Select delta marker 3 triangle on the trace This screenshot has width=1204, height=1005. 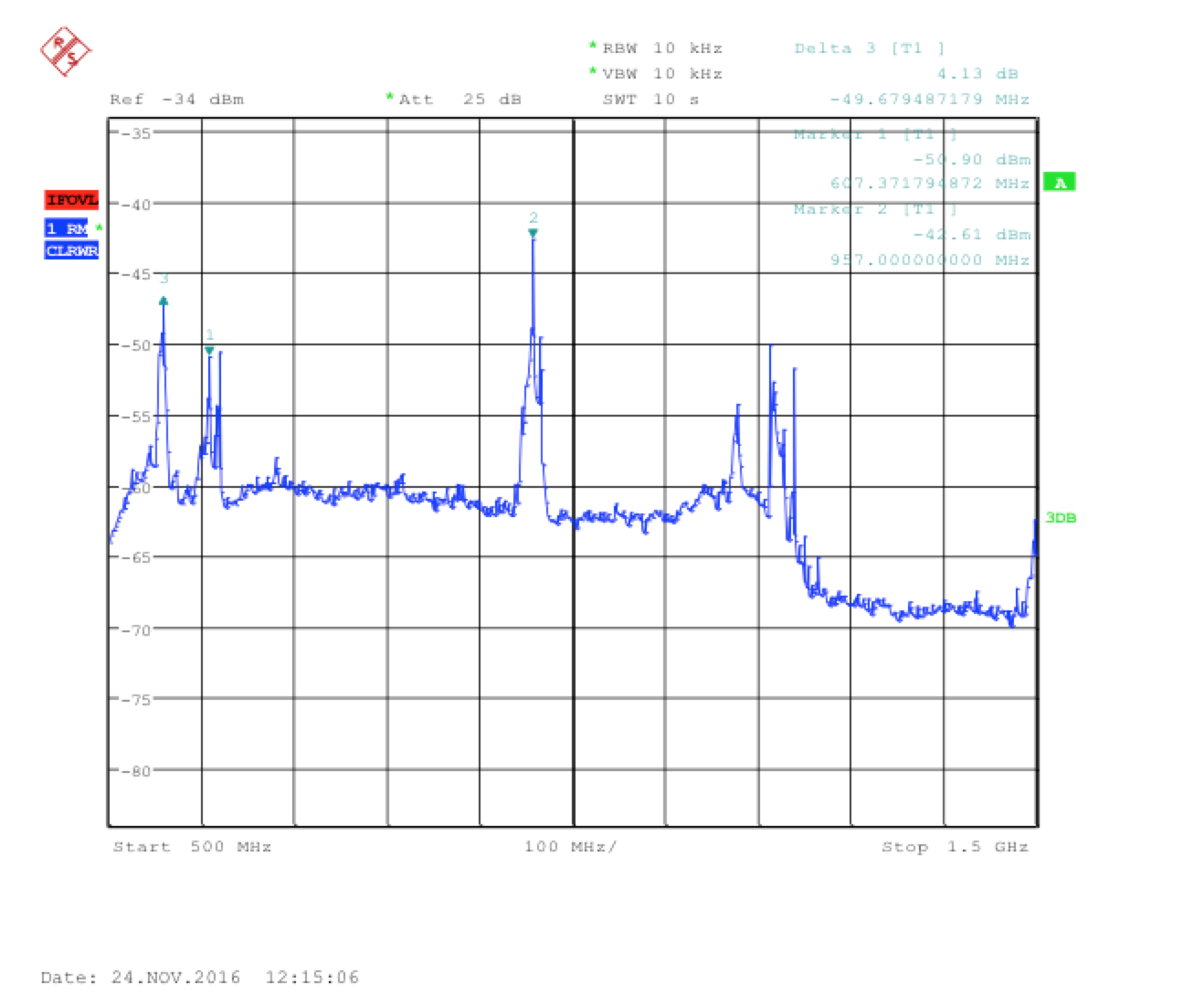[164, 301]
